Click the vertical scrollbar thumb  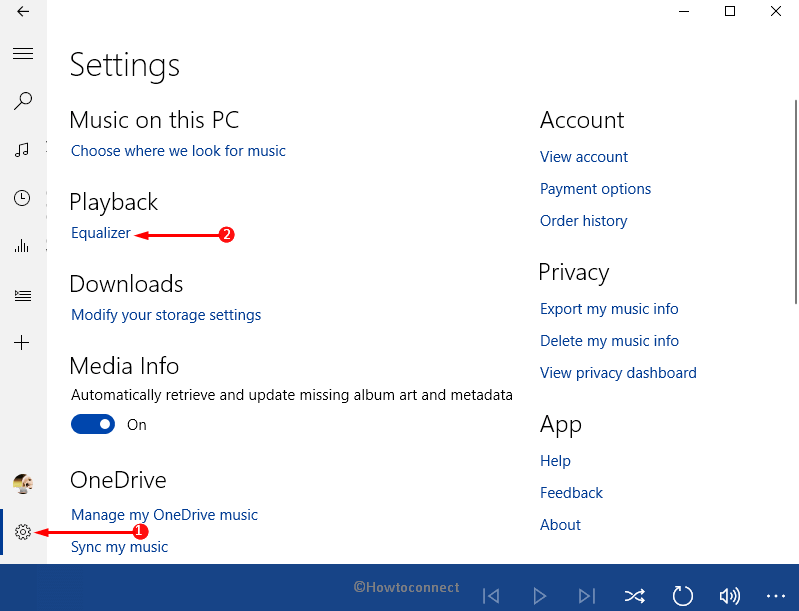pos(796,202)
